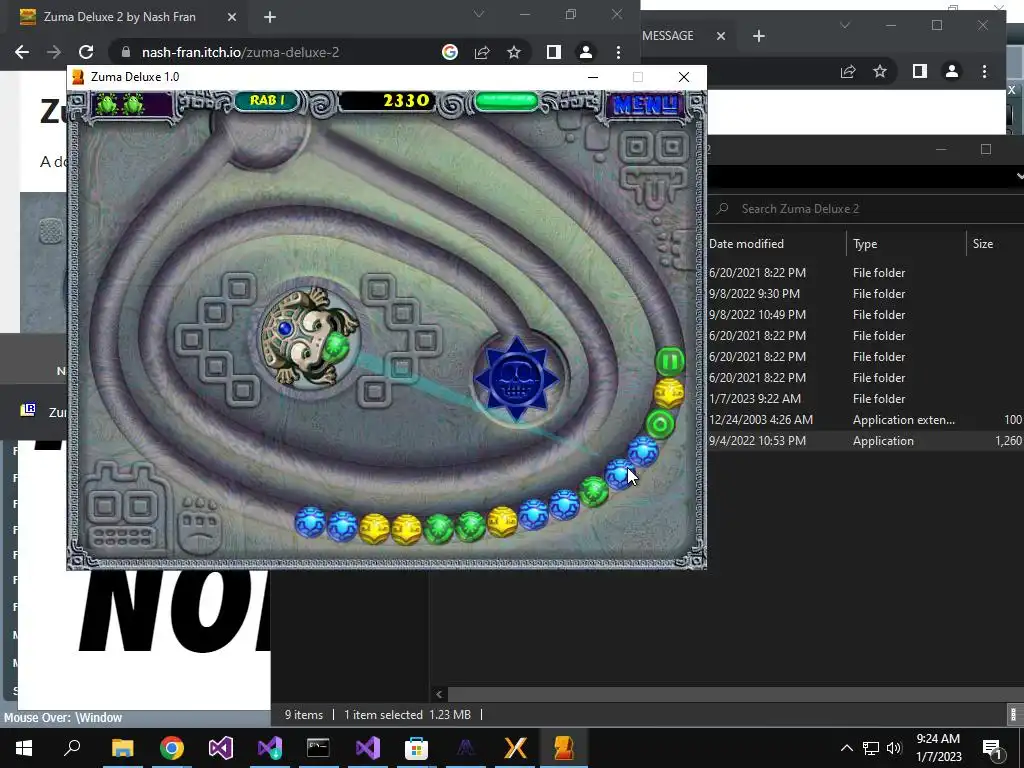Sort by the Size column header
The image size is (1024, 768).
pos(995,244)
